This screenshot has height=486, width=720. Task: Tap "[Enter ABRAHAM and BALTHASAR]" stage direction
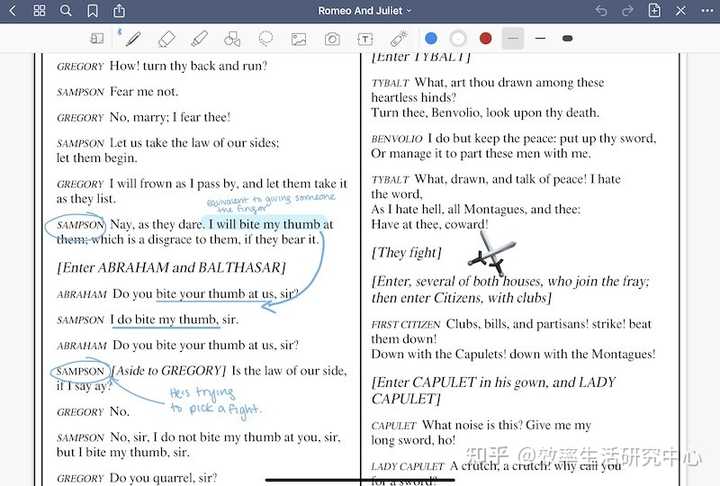click(x=171, y=267)
